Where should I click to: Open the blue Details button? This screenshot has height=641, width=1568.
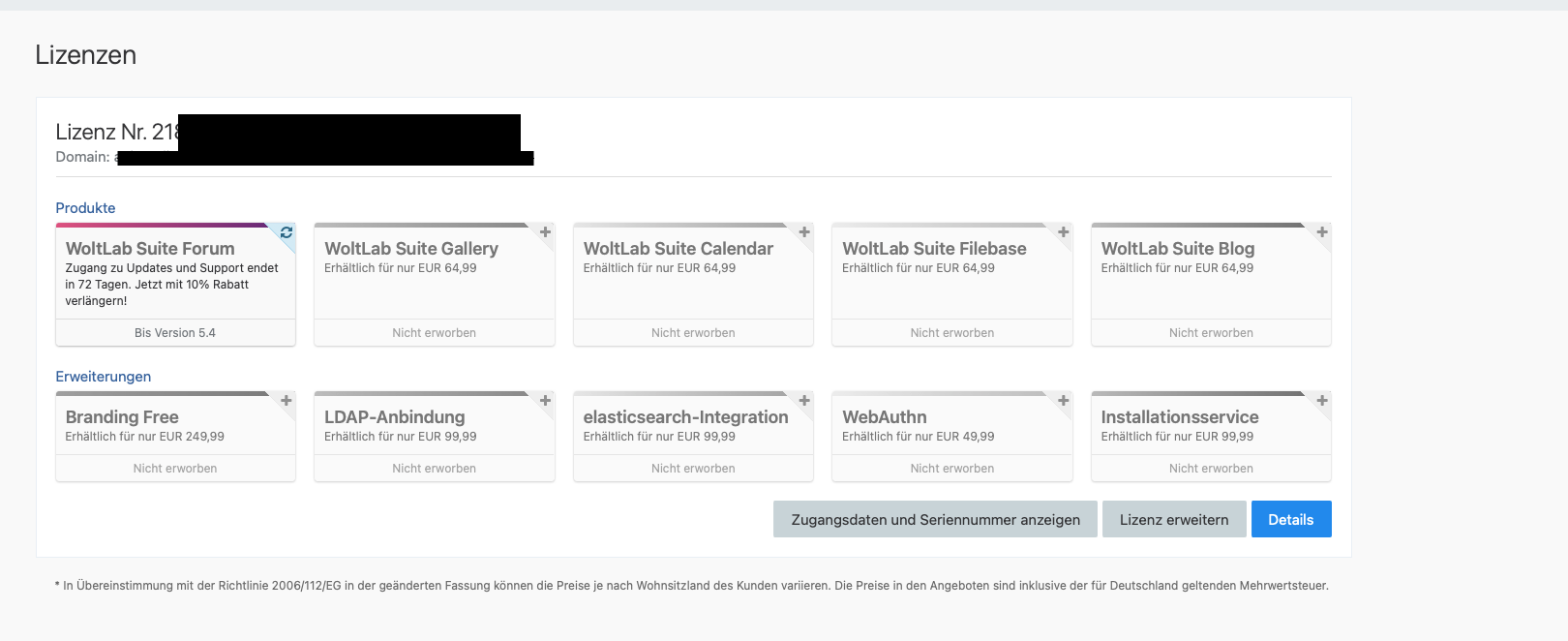coord(1290,520)
